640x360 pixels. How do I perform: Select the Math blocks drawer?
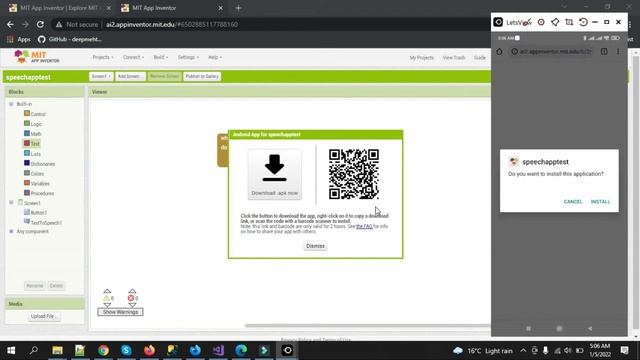33,133
